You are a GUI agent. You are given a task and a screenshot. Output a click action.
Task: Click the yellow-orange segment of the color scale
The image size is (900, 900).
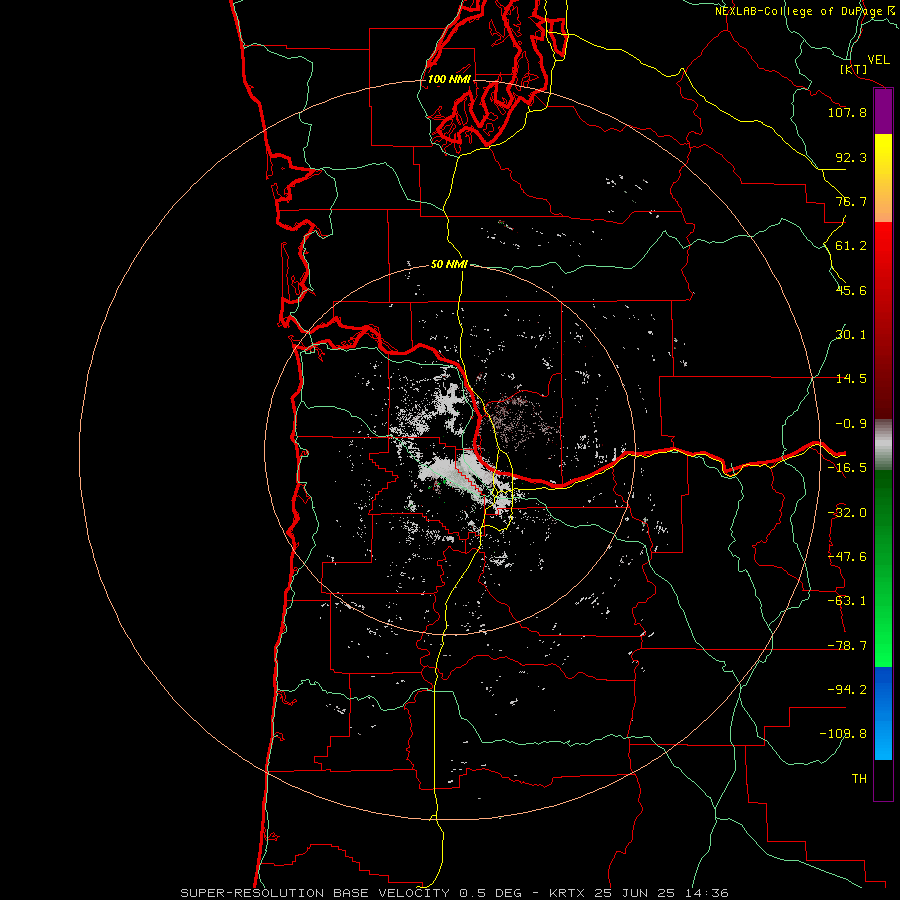(x=883, y=178)
